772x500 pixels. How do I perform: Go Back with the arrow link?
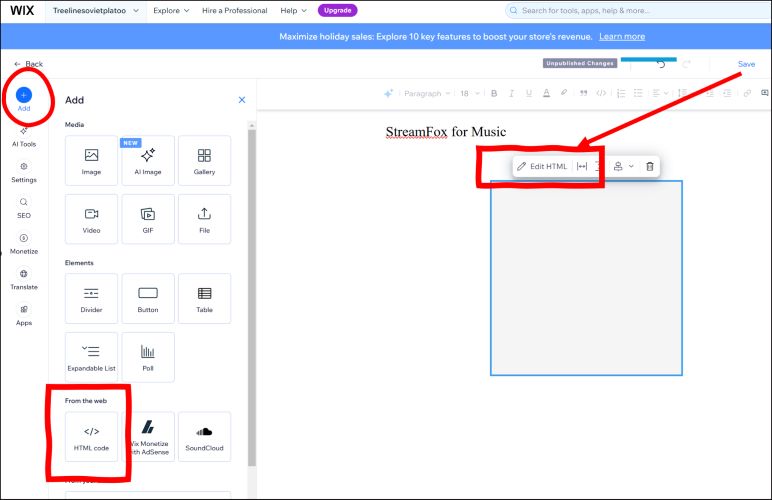tap(29, 64)
